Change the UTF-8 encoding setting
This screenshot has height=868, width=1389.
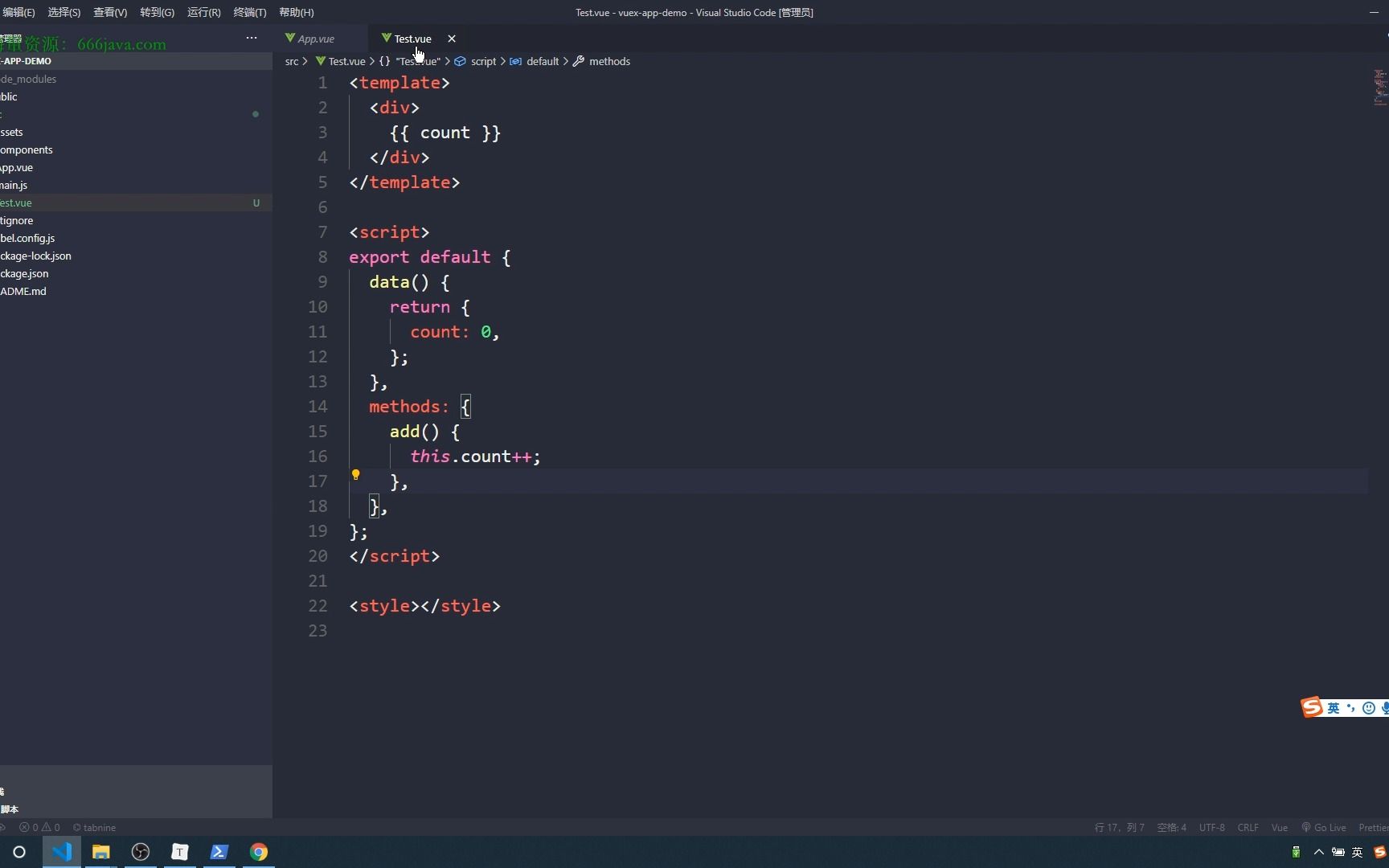[1211, 827]
